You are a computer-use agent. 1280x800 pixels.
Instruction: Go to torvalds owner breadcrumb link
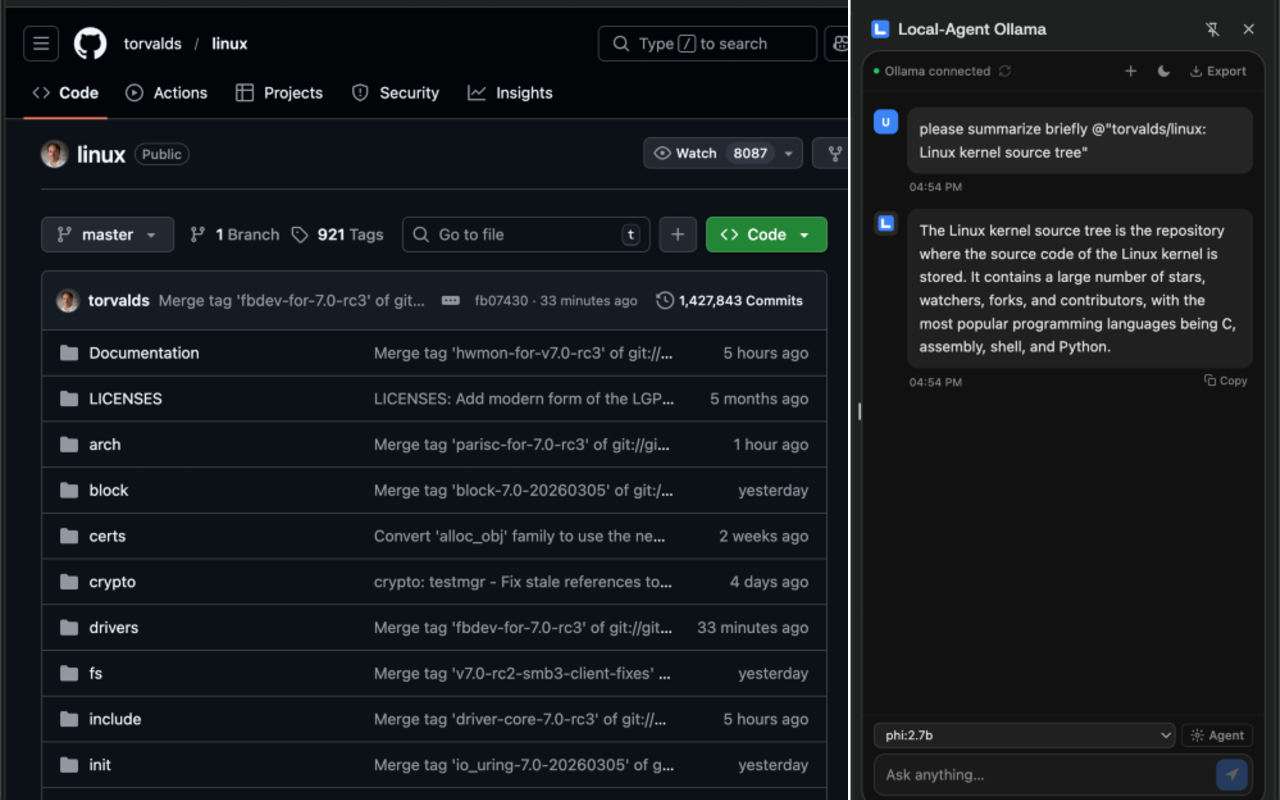(x=153, y=44)
